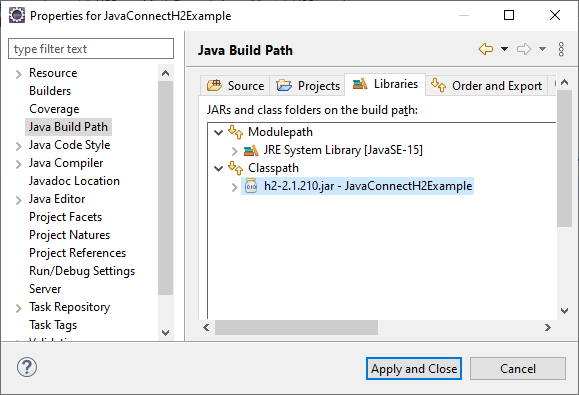The image size is (579, 395).
Task: Open Run/Debug Settings page
Action: click(x=82, y=271)
